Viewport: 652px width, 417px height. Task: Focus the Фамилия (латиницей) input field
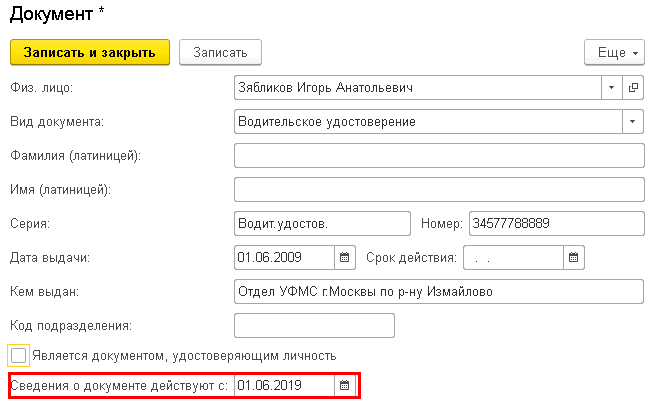coord(439,155)
